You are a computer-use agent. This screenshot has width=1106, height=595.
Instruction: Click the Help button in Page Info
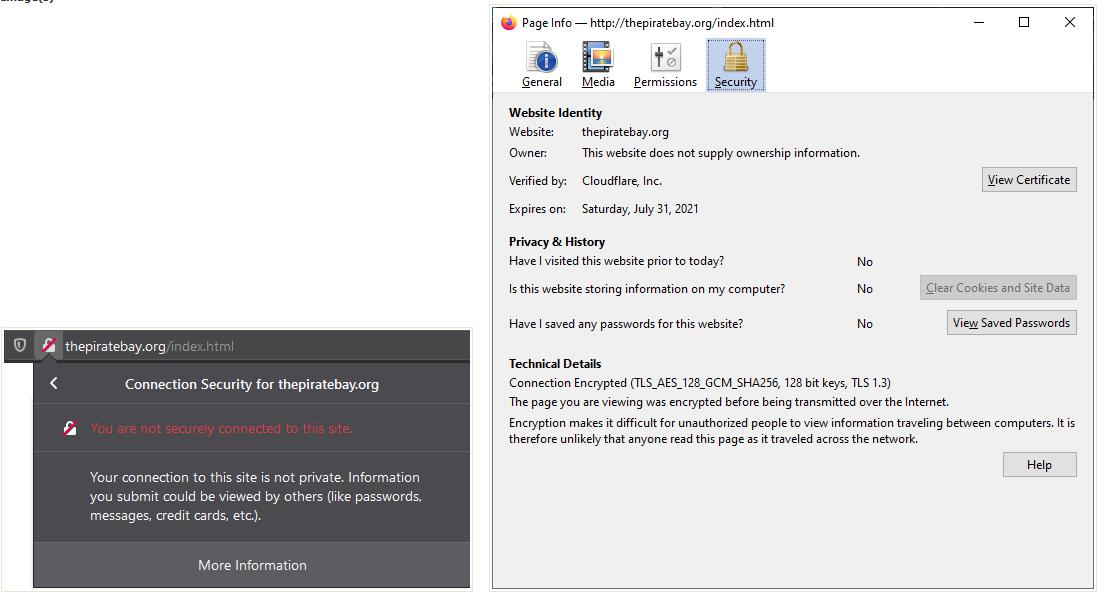pos(1039,465)
